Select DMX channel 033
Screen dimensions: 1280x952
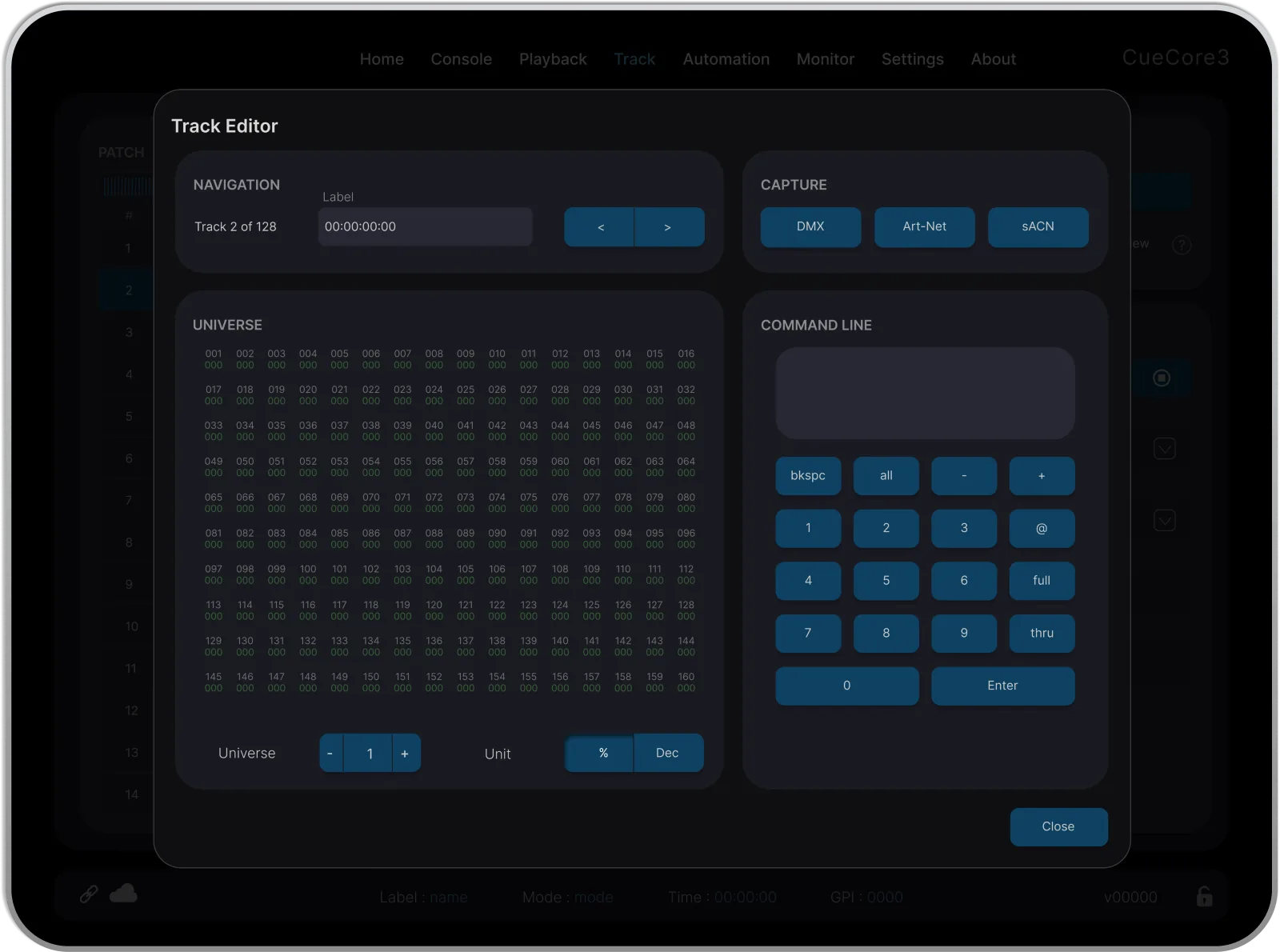[214, 431]
